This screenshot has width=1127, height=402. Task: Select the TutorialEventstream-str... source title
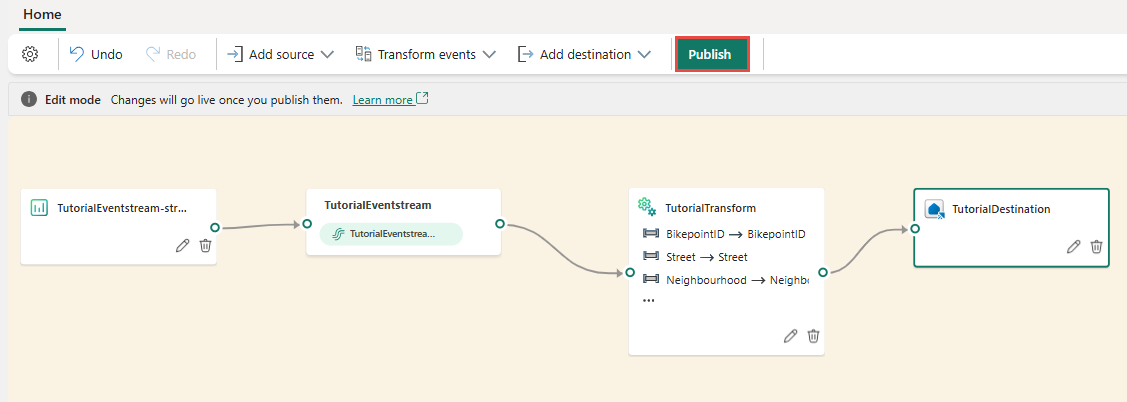122,209
